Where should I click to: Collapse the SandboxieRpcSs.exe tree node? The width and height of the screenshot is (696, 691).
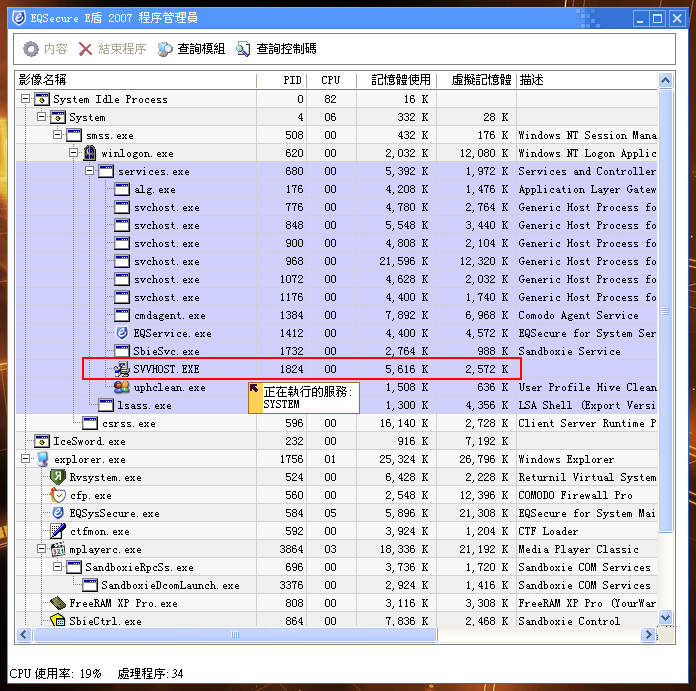click(x=57, y=566)
